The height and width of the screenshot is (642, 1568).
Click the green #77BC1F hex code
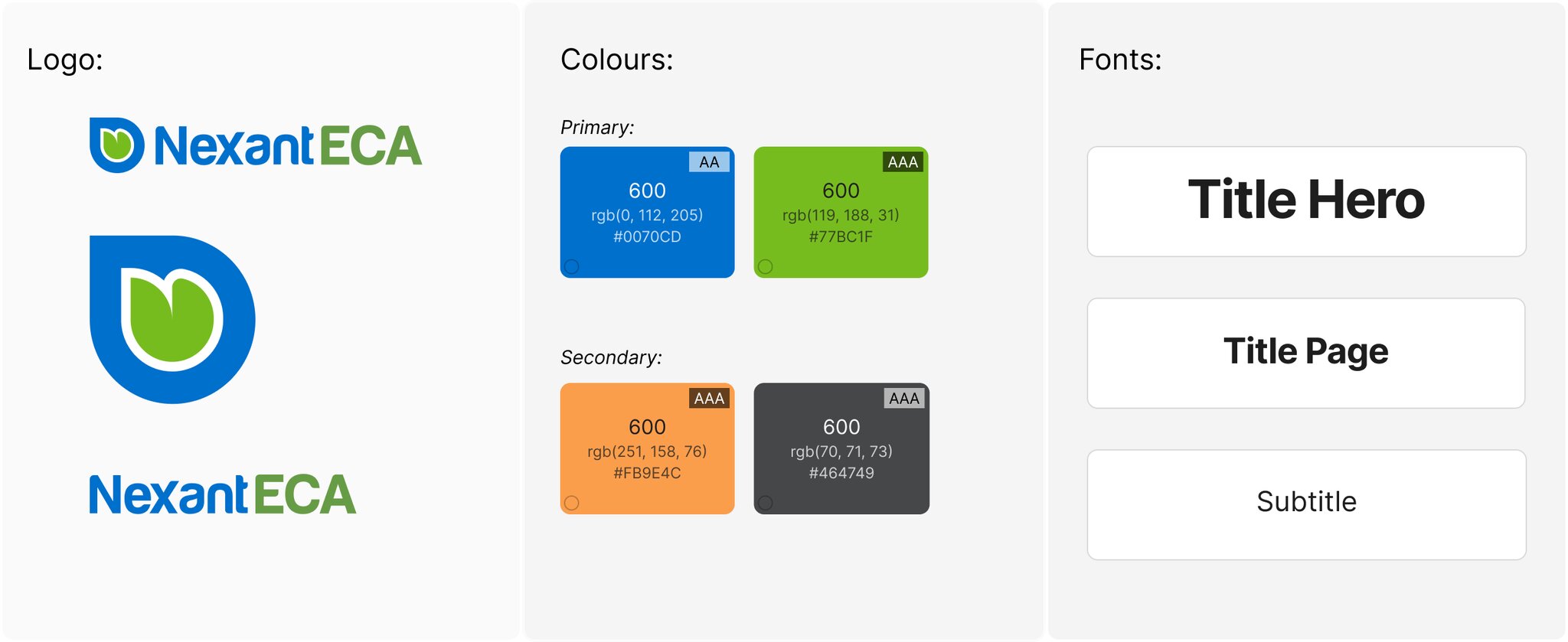pos(841,237)
